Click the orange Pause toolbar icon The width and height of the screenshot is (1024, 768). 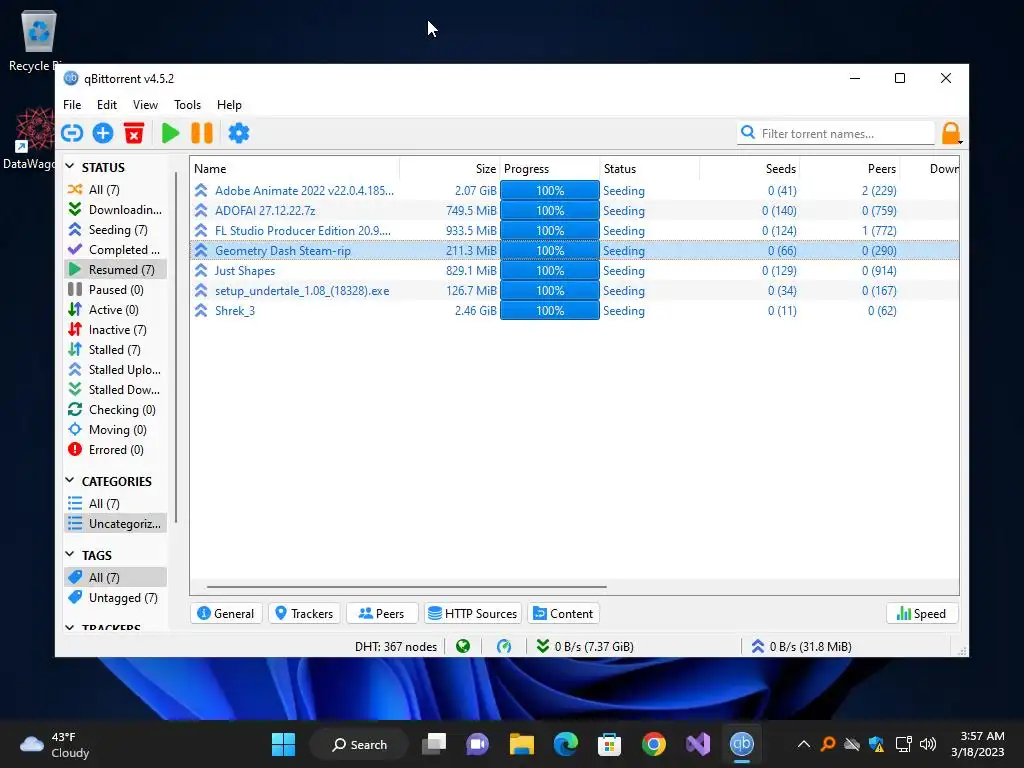[x=202, y=133]
